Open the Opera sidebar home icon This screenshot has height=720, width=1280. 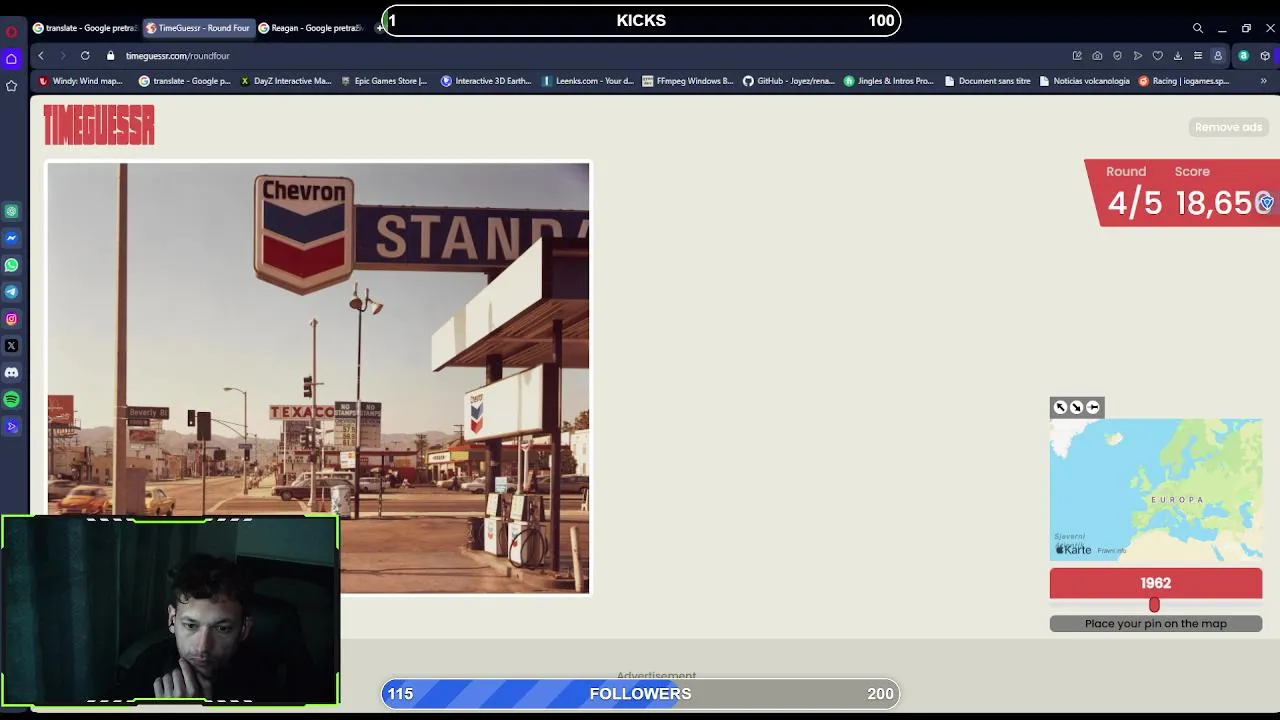click(12, 59)
